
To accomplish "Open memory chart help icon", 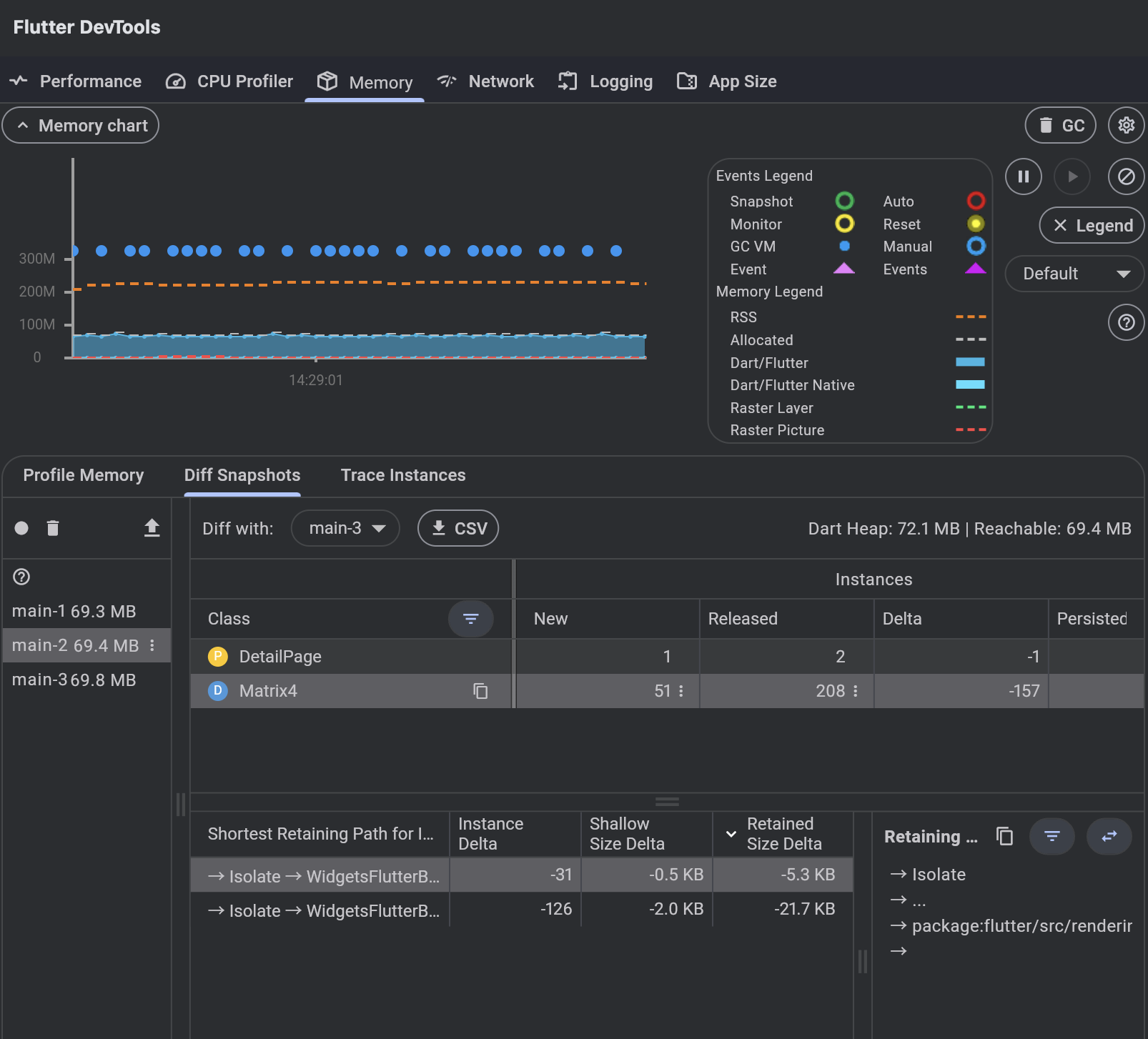I will (x=1126, y=322).
